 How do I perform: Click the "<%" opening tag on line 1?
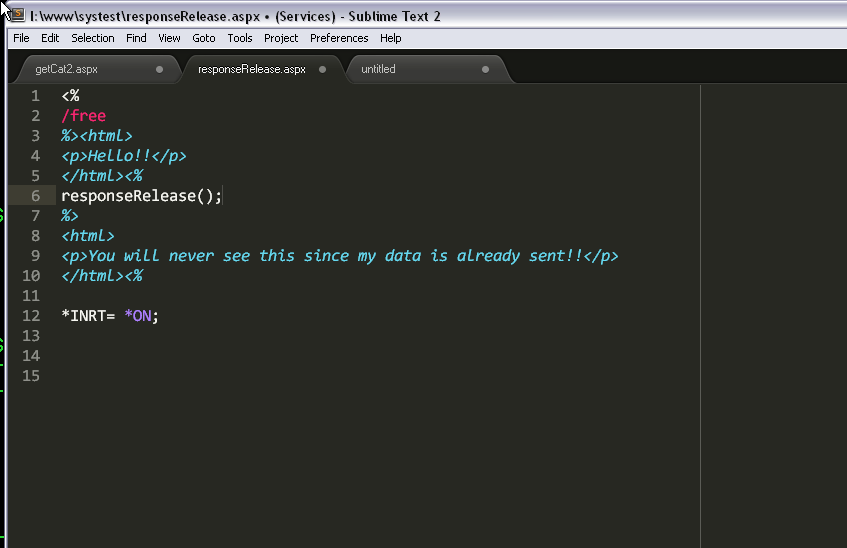pyautogui.click(x=70, y=96)
